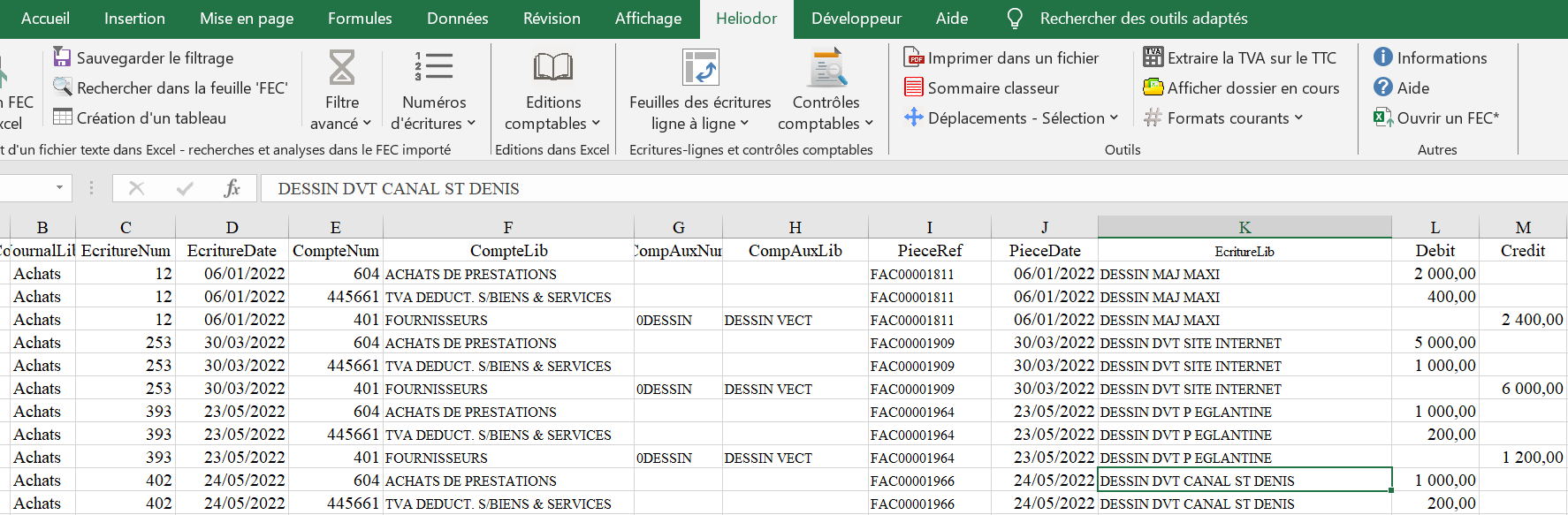Click Extraire la TVA sur le TTC
The width and height of the screenshot is (1568, 515).
[1240, 57]
